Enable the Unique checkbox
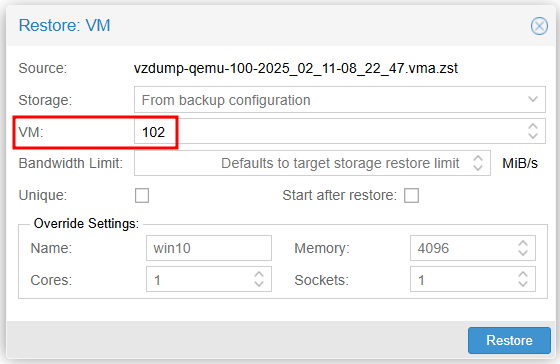 [x=142, y=195]
